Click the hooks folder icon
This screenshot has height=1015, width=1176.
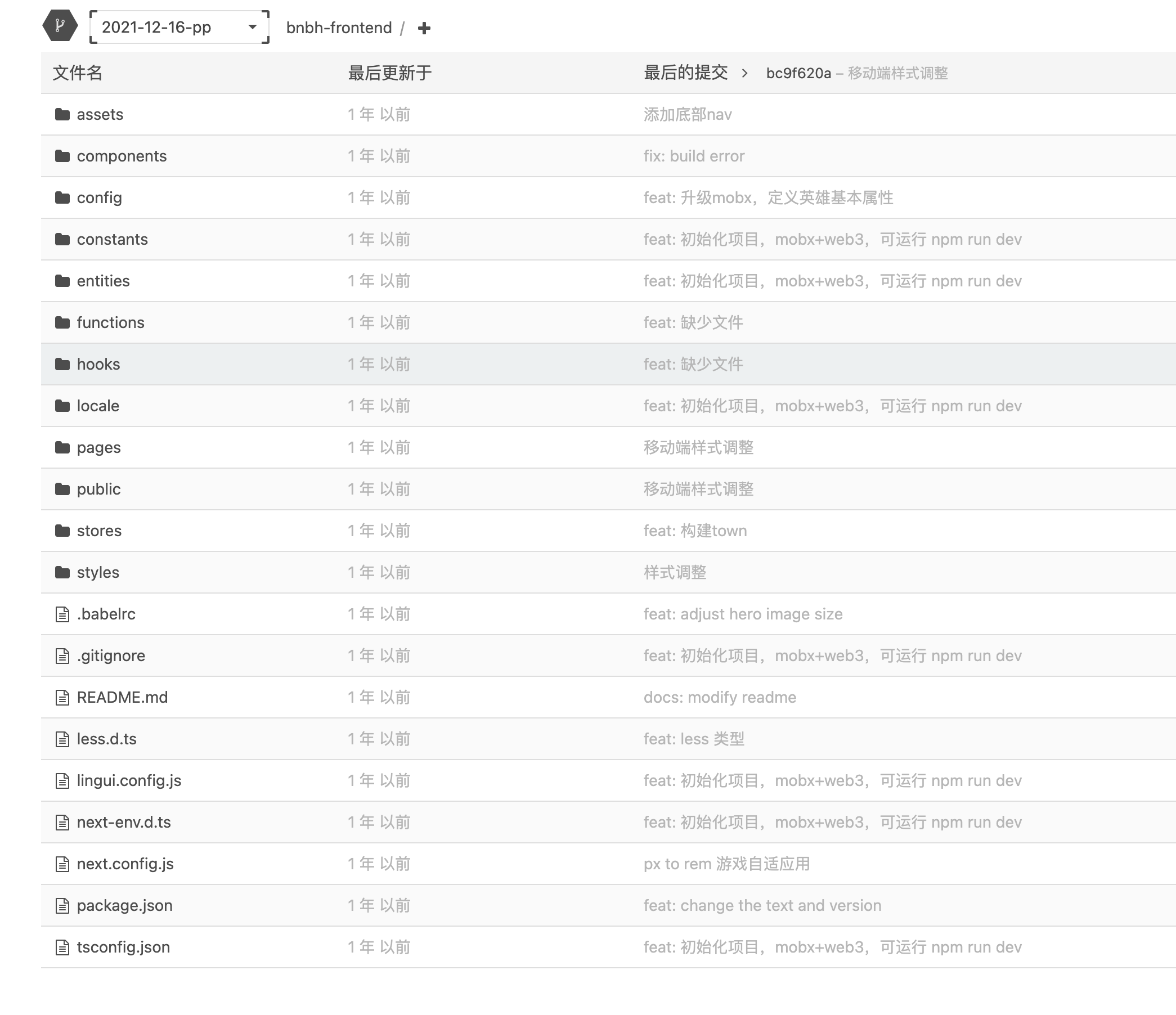click(x=62, y=365)
